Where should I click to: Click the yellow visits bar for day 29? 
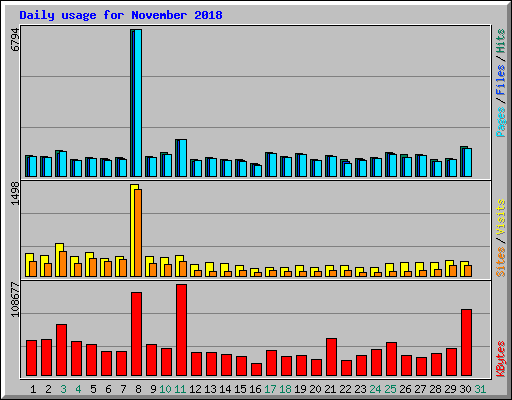point(448,268)
